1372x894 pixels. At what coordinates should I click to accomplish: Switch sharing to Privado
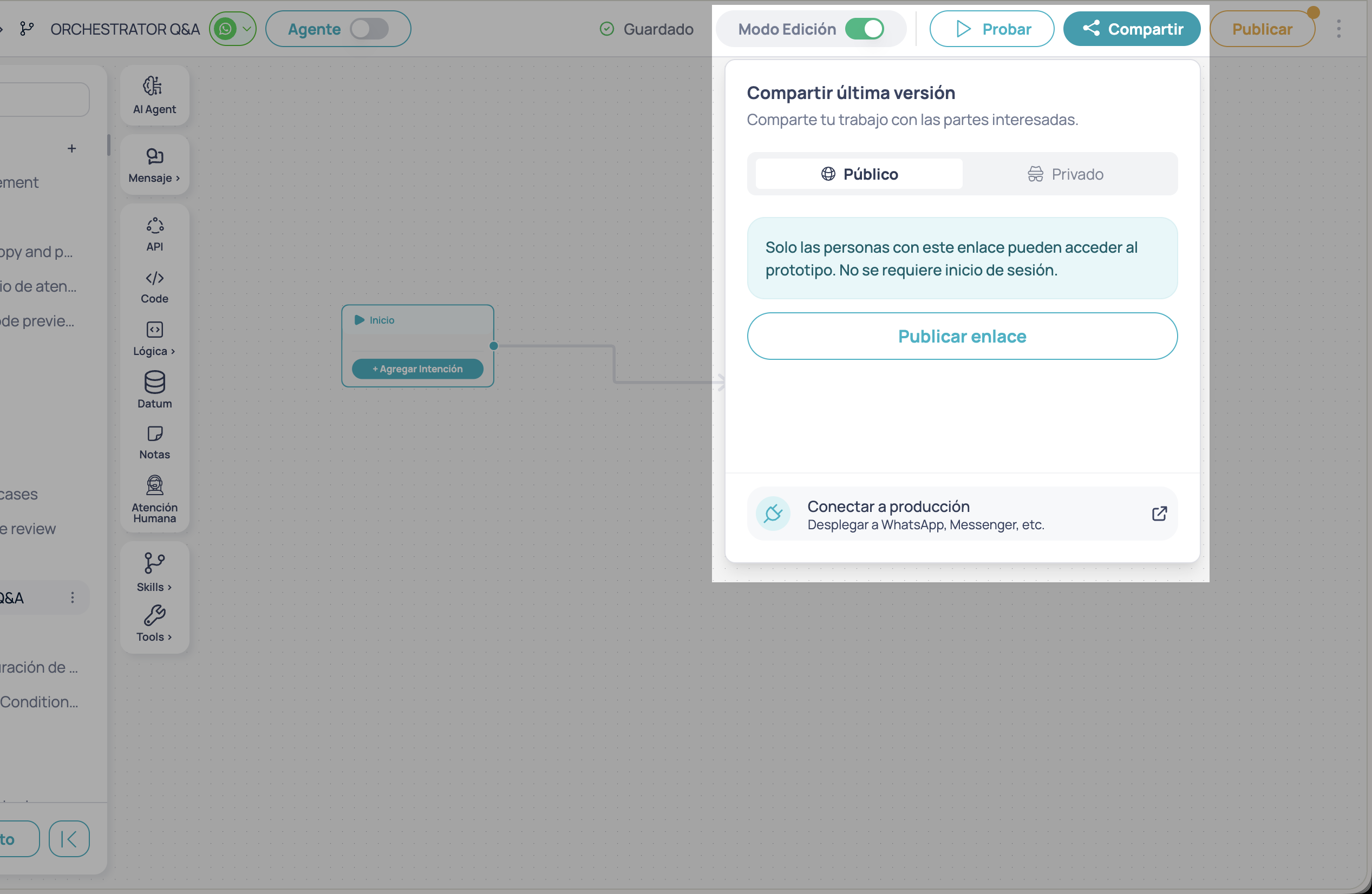[x=1065, y=174]
